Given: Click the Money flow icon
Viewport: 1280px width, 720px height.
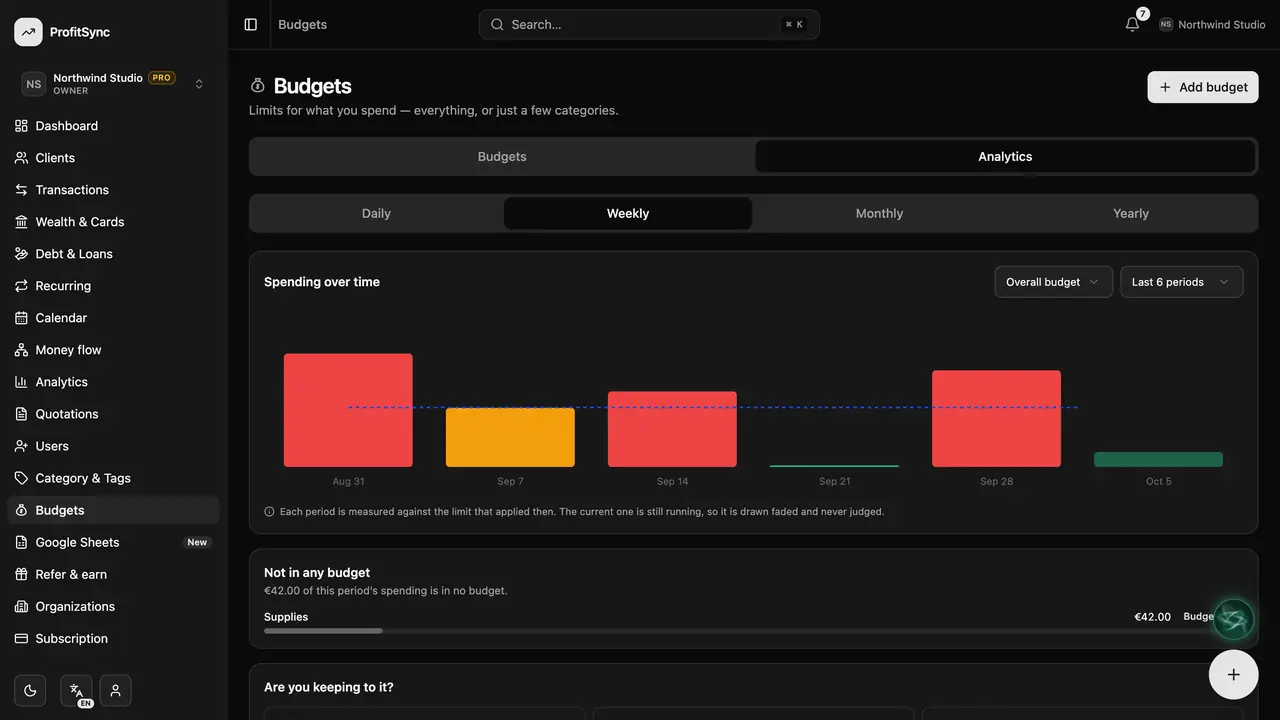Looking at the screenshot, I should [x=21, y=350].
